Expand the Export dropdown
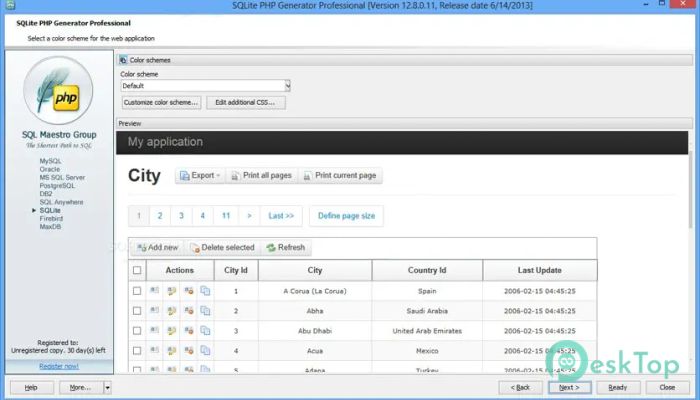 pos(200,175)
